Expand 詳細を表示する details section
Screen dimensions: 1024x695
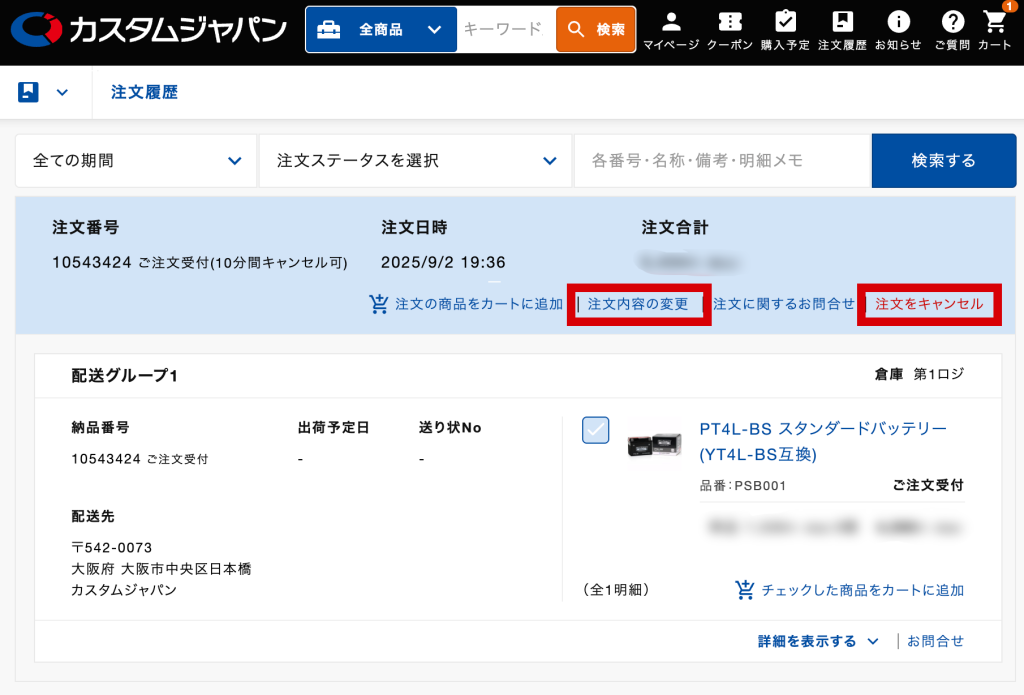click(817, 641)
